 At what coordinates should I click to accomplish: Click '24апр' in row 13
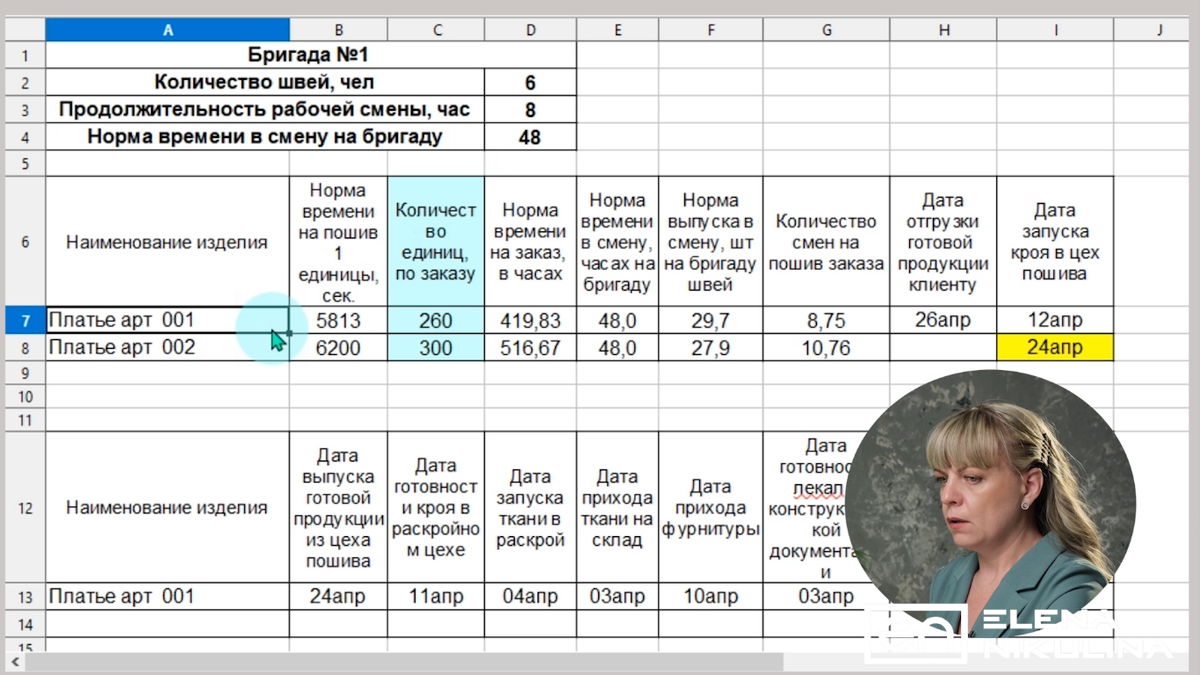(x=339, y=597)
